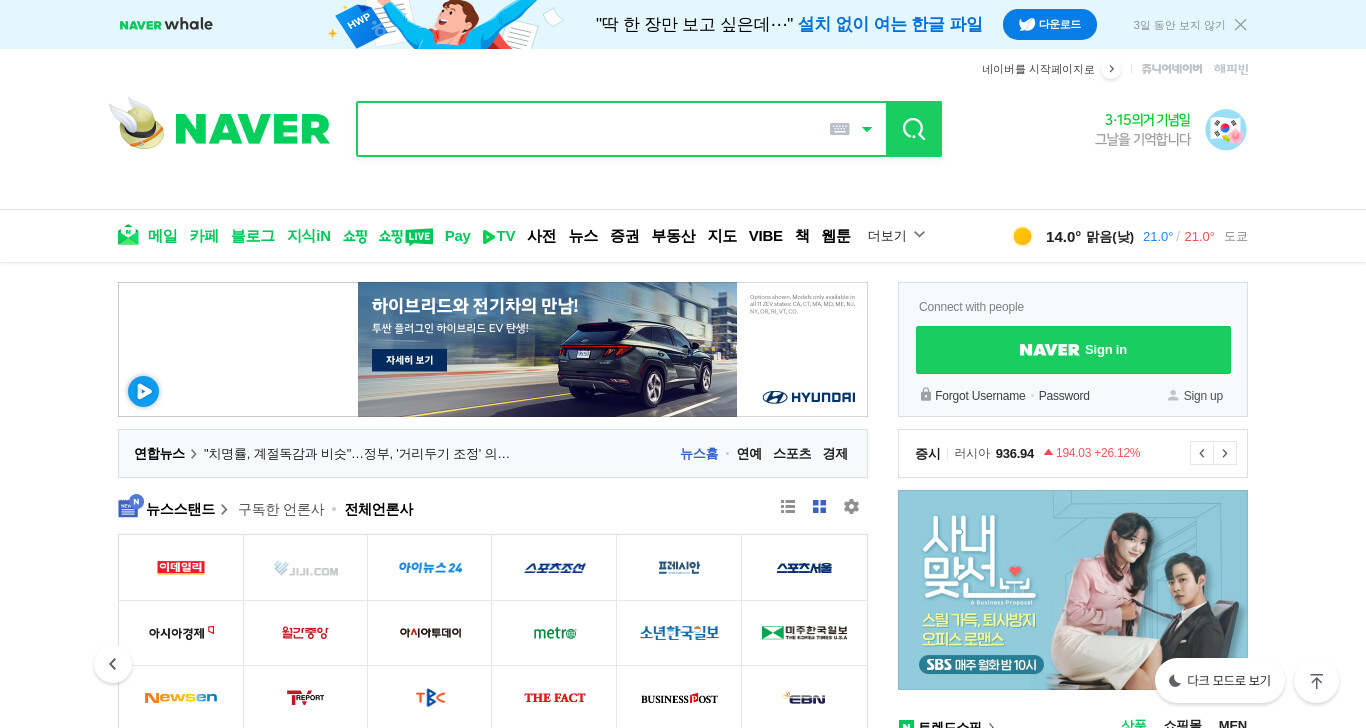
Task: Open the 해피빈 link
Action: tap(1231, 69)
